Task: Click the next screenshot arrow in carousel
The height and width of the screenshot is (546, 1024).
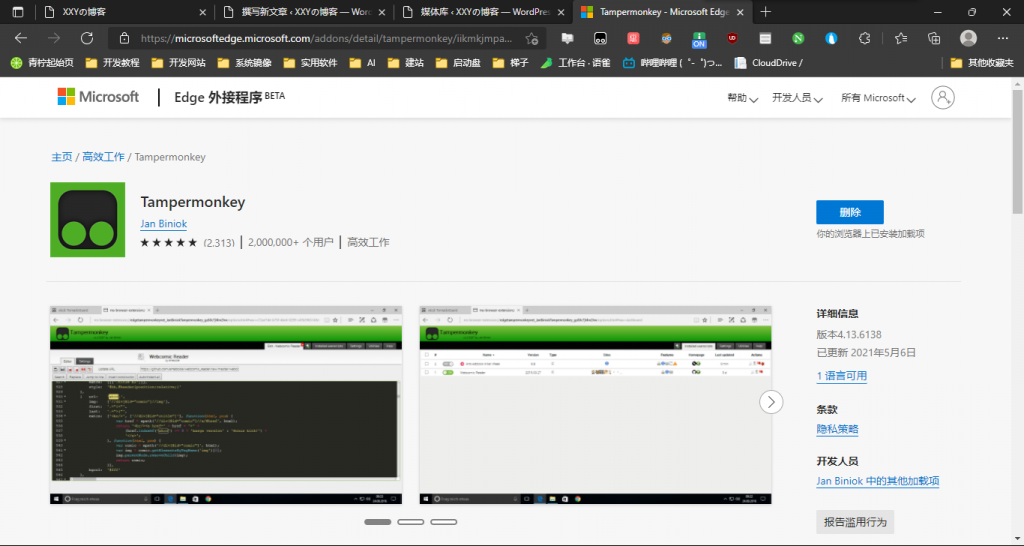Action: [771, 401]
